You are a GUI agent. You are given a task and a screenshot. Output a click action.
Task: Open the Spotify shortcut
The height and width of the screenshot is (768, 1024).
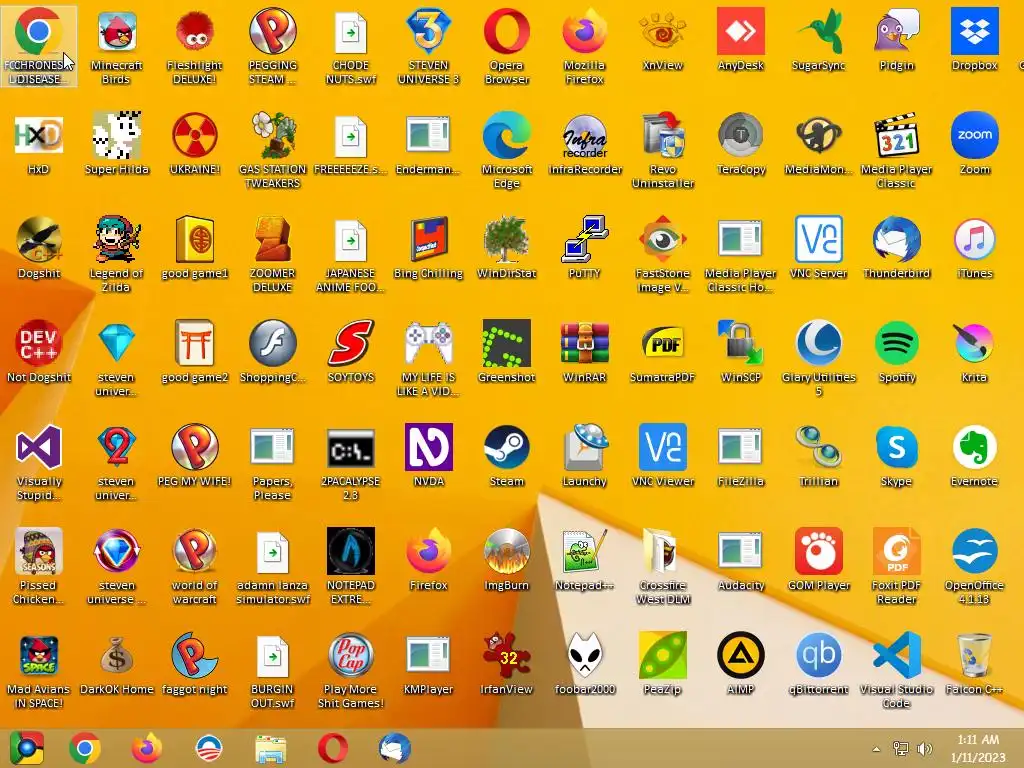click(896, 343)
